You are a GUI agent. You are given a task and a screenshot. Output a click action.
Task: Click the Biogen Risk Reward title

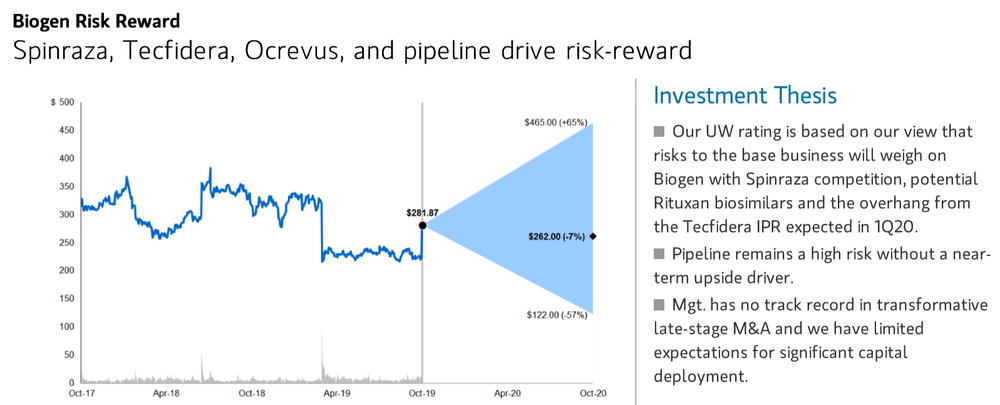click(x=96, y=21)
